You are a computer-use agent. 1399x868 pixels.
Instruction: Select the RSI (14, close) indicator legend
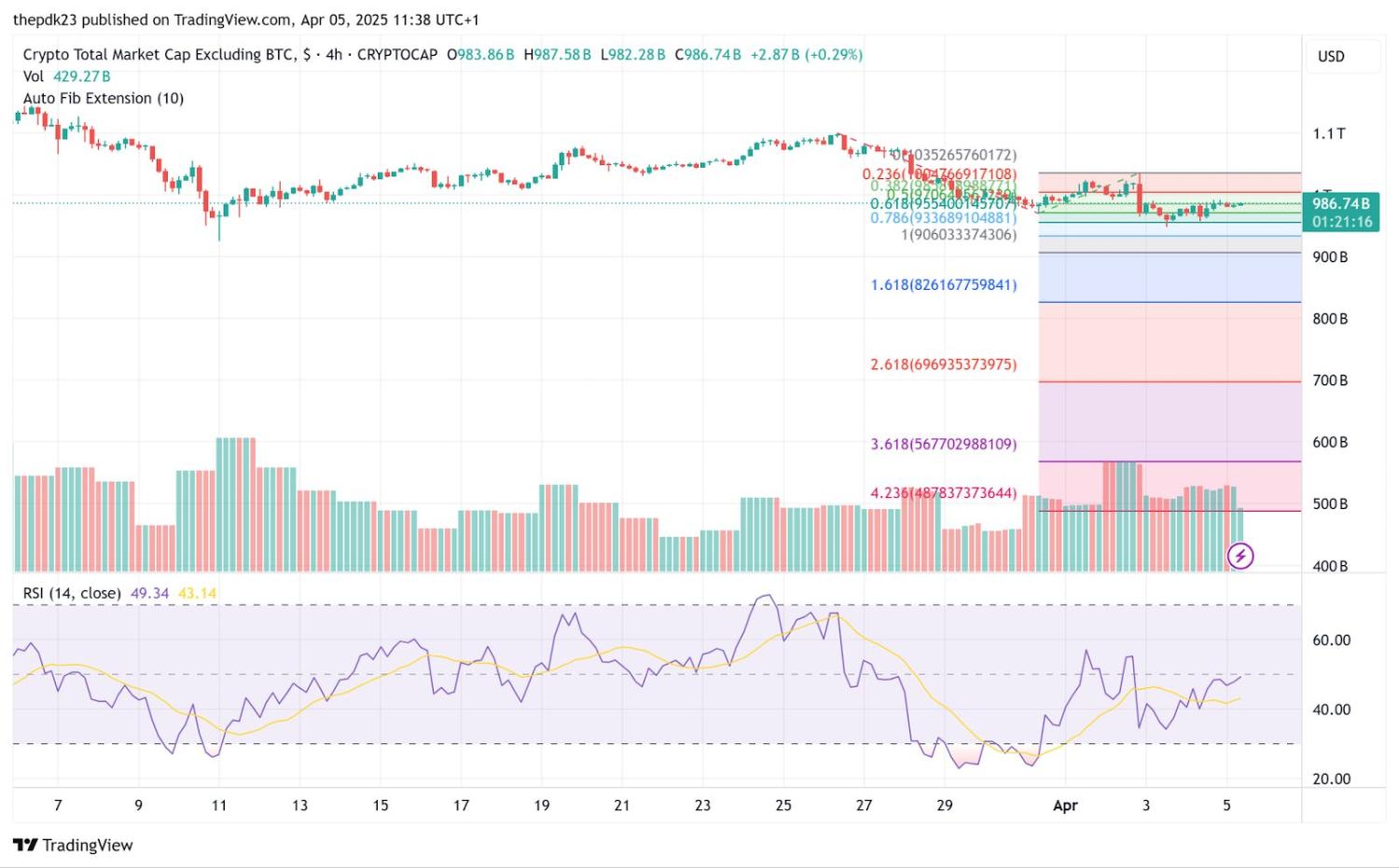[72, 593]
